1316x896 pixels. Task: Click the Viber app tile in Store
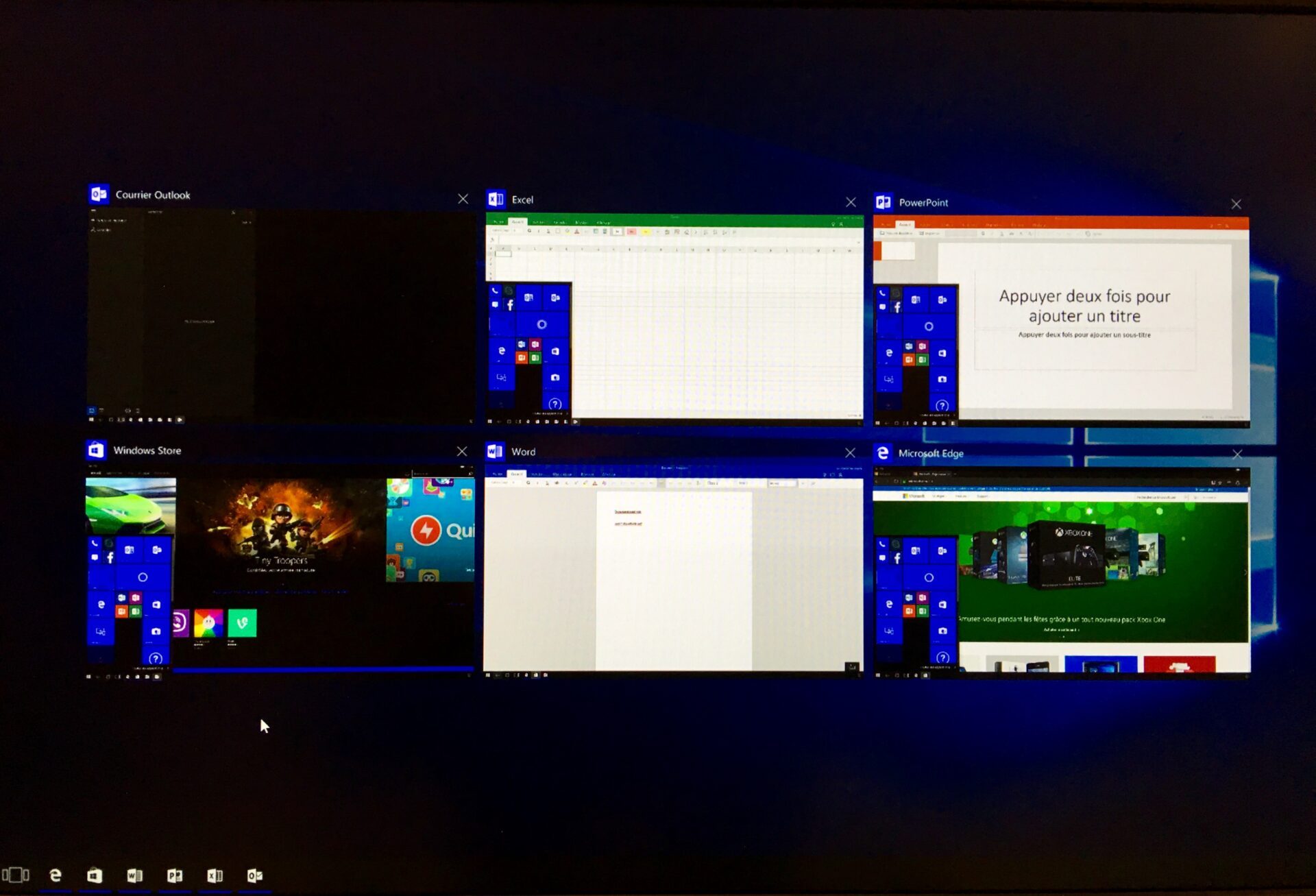[180, 623]
